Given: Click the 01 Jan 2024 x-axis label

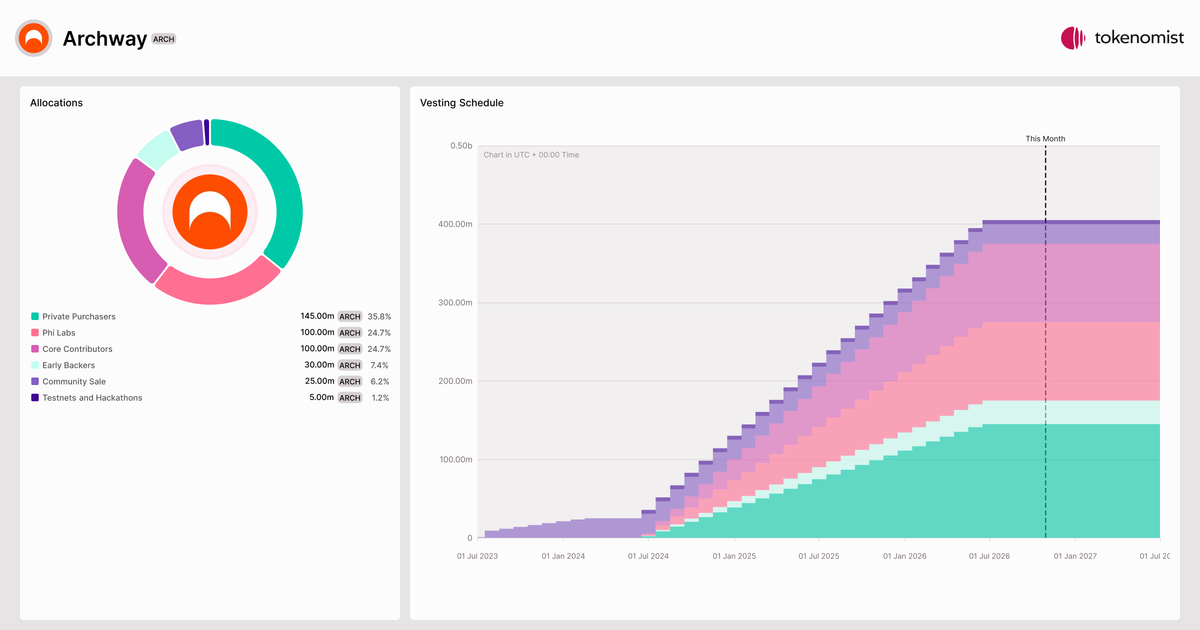Looking at the screenshot, I should point(564,555).
